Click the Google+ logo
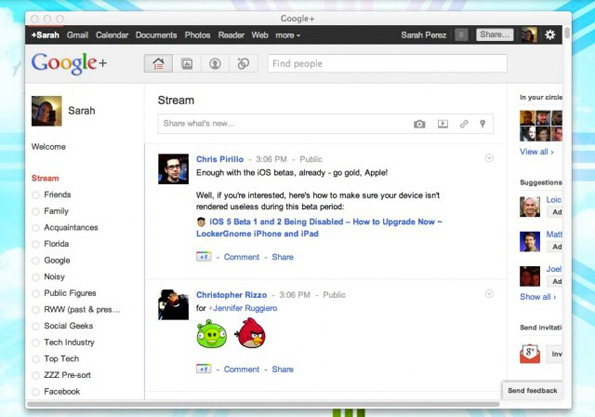Image resolution: width=595 pixels, height=417 pixels. 69,63
